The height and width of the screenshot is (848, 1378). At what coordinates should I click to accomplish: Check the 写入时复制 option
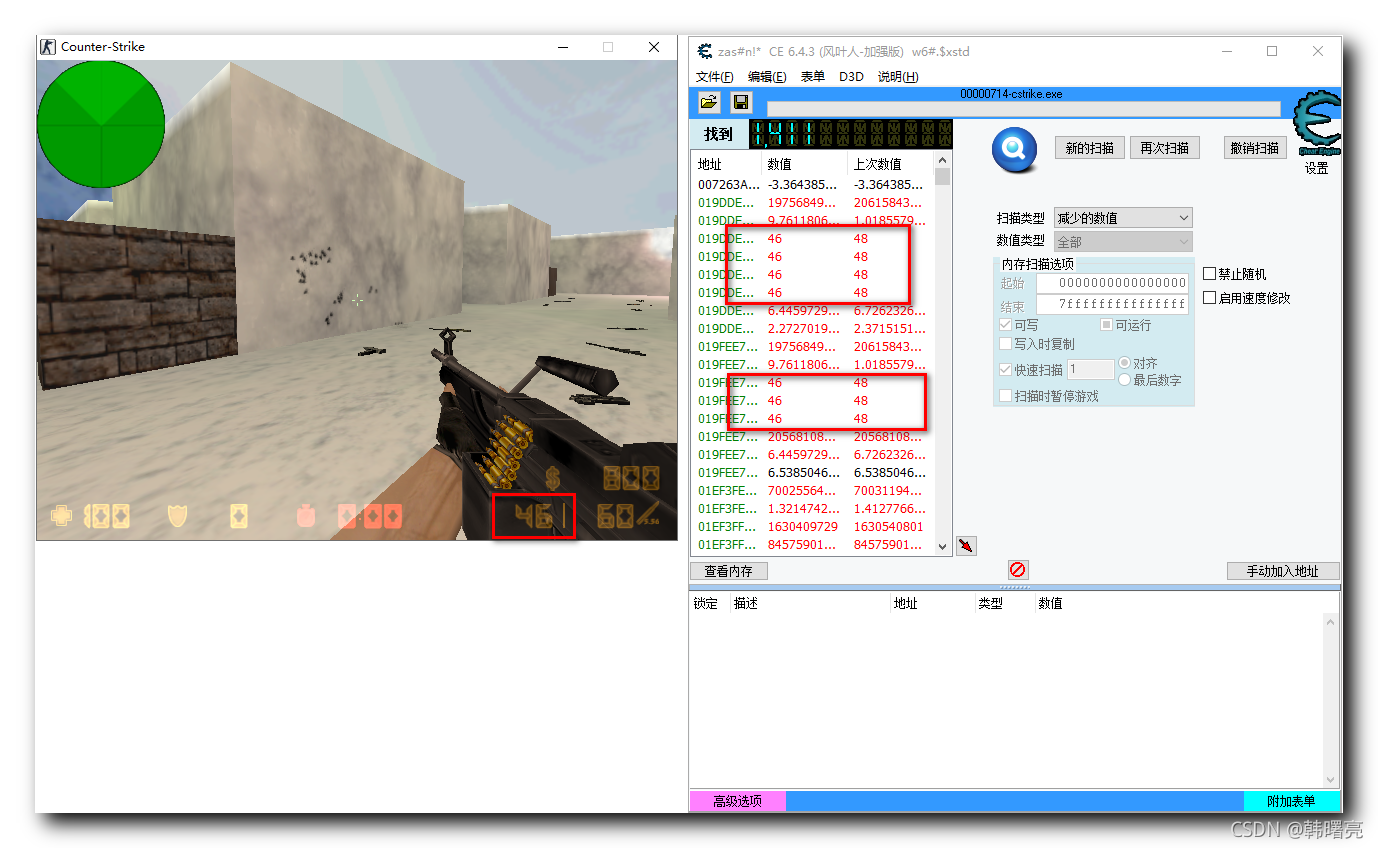[x=1005, y=344]
